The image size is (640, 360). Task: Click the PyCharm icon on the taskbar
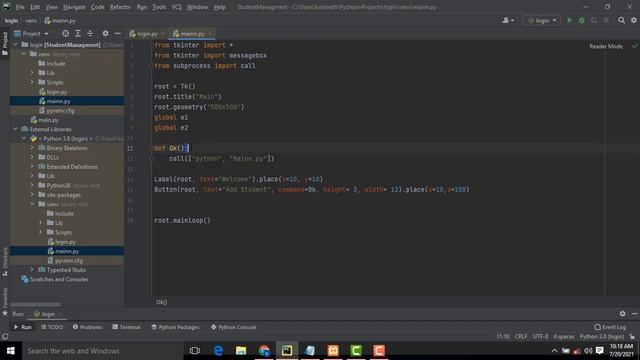coord(287,351)
